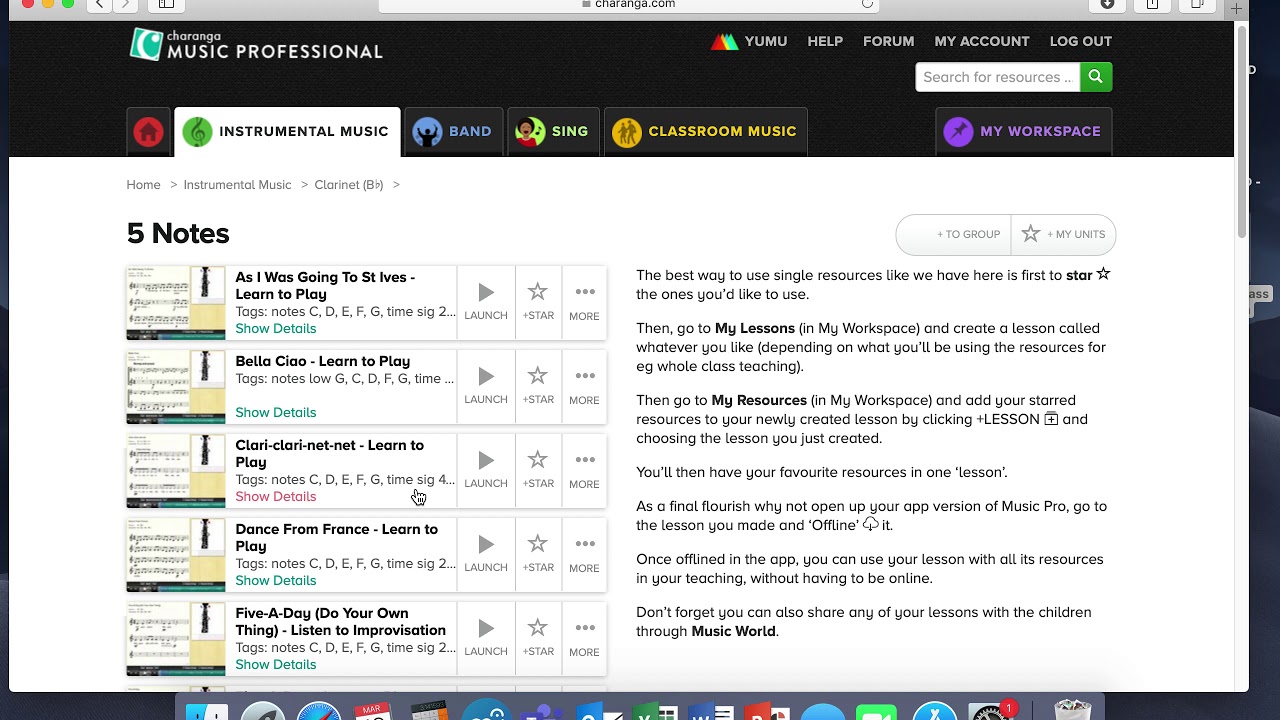Viewport: 1280px width, 720px height.
Task: Go to Clarinet (B♭) breadcrumb
Action: point(349,185)
